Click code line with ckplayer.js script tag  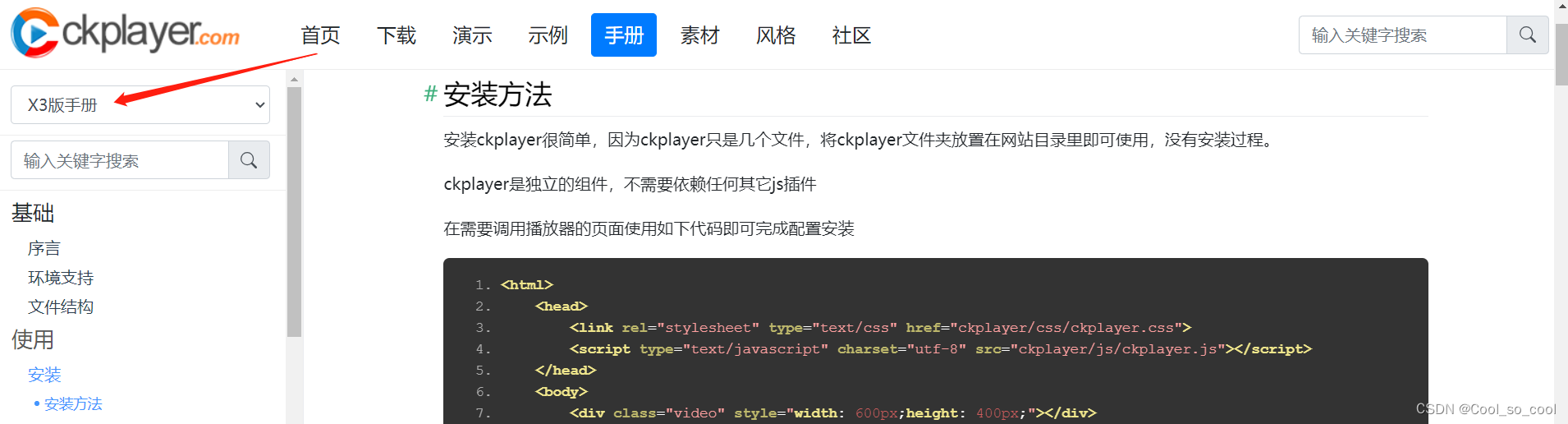point(941,349)
